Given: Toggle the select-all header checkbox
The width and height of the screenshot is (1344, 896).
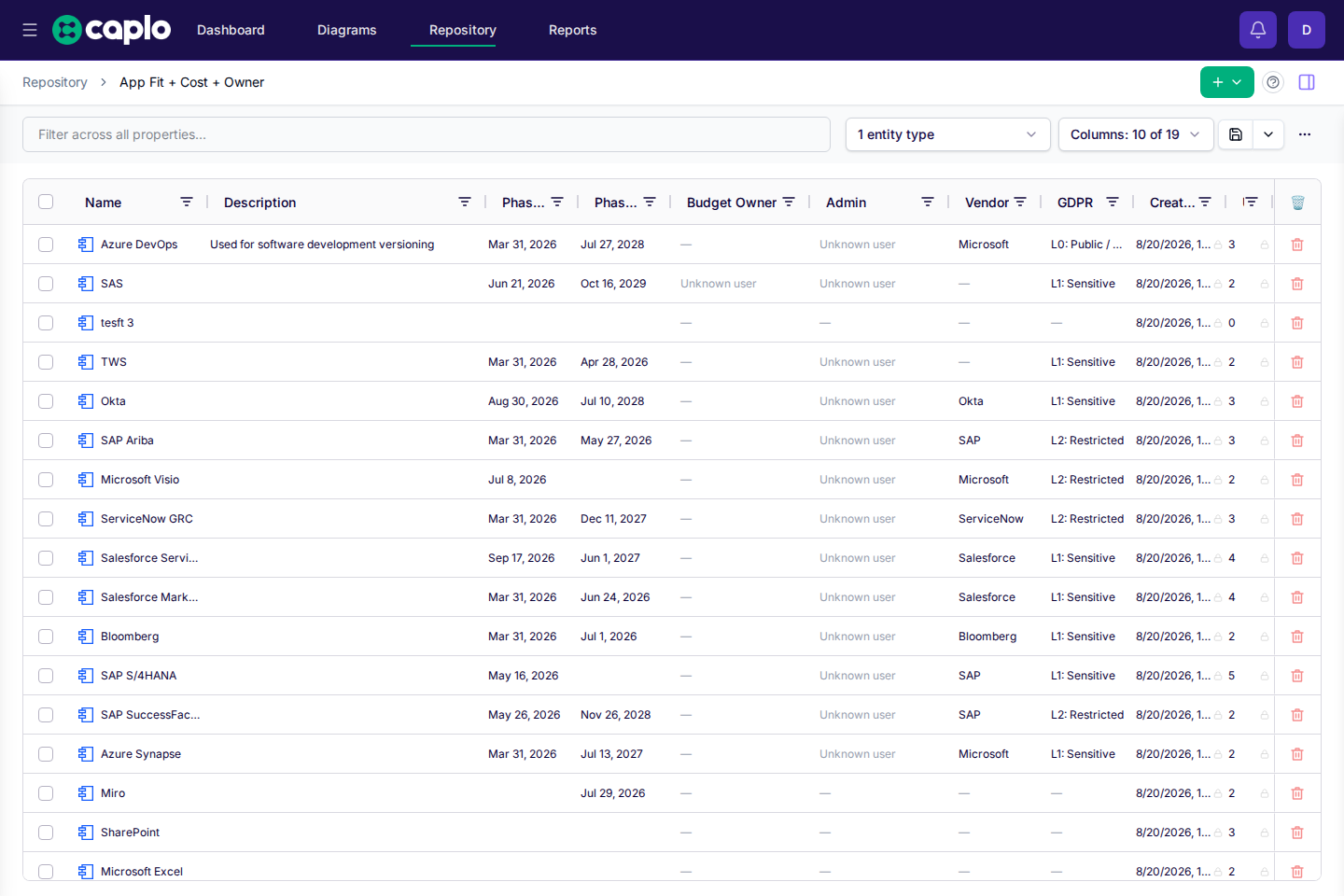Looking at the screenshot, I should pos(46,202).
